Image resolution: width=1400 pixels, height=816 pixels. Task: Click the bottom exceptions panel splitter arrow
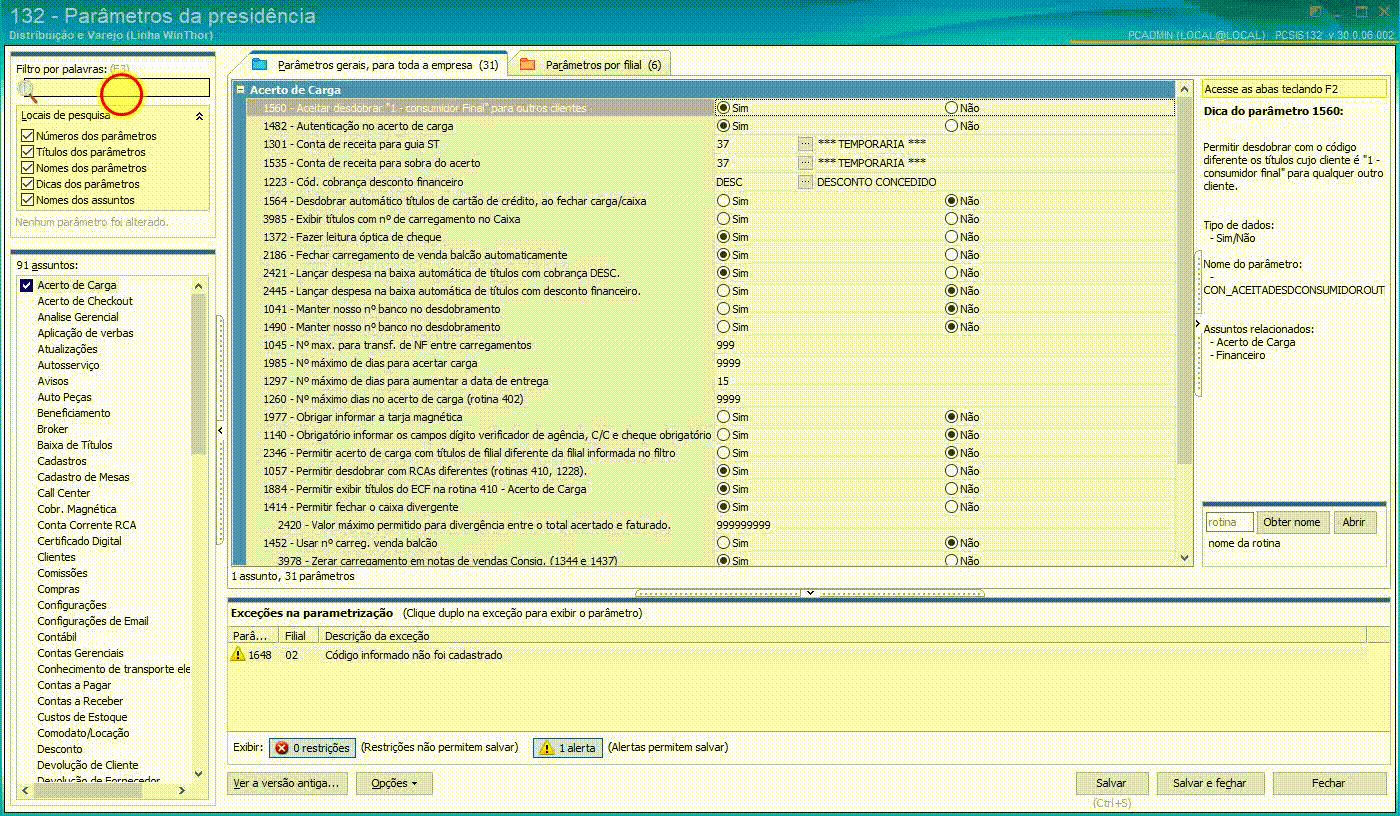tap(810, 593)
